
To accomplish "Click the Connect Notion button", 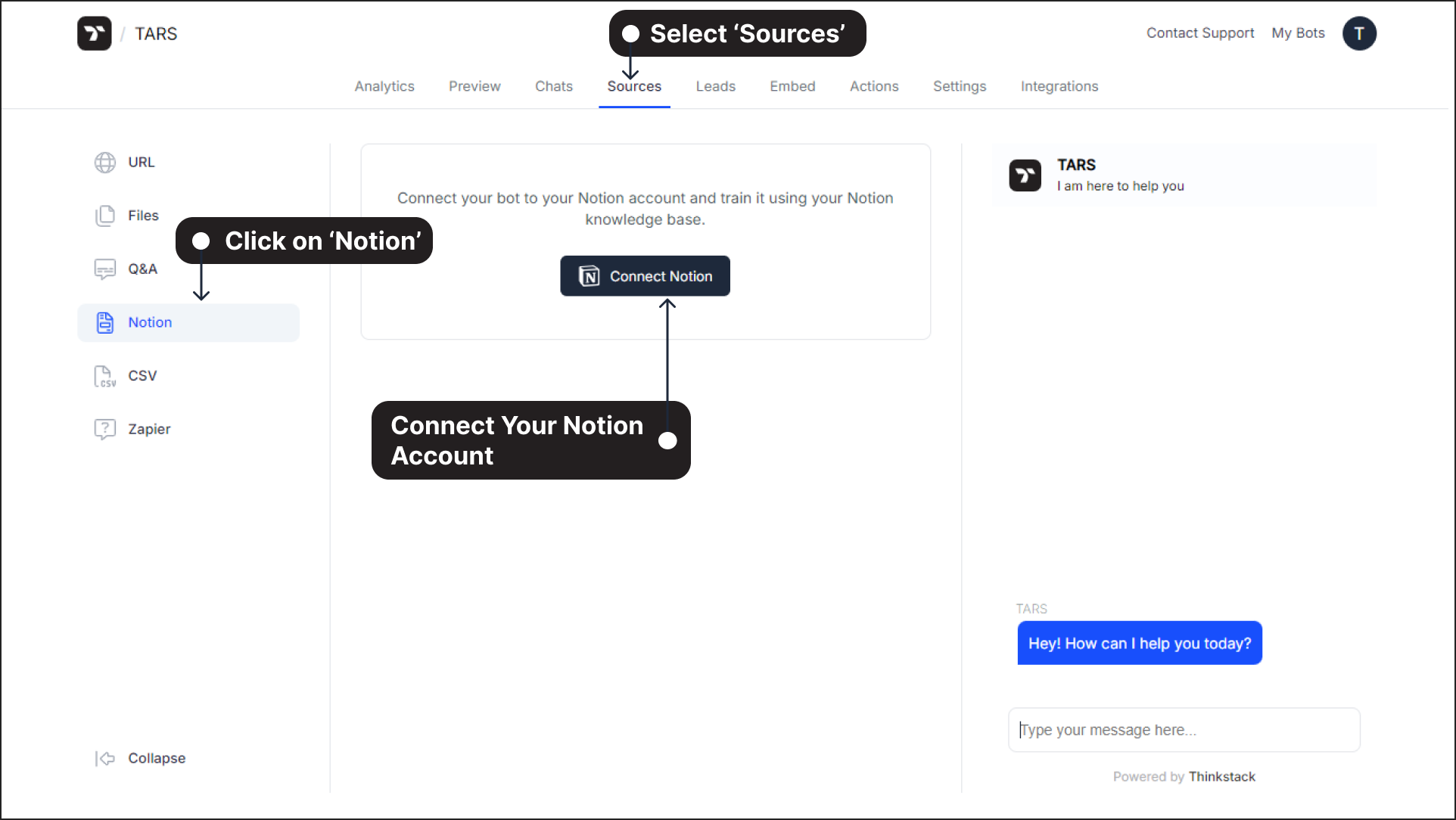I will [645, 276].
